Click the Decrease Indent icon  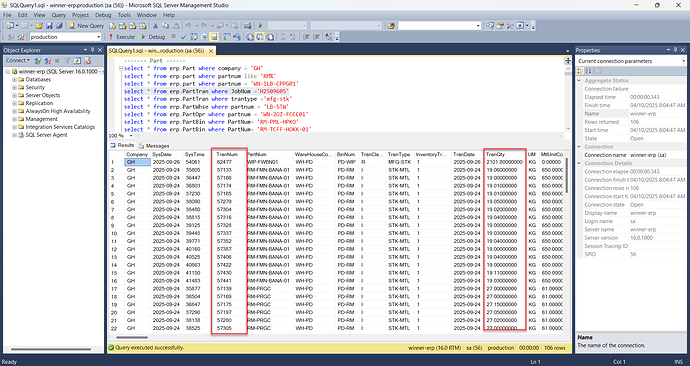click(x=305, y=37)
